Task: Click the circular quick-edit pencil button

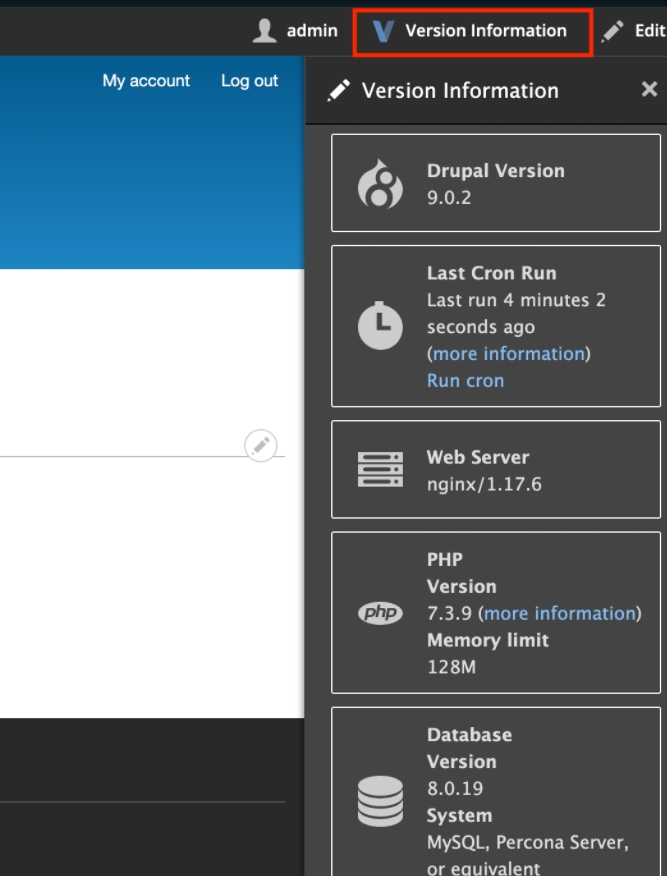Action: (x=260, y=446)
